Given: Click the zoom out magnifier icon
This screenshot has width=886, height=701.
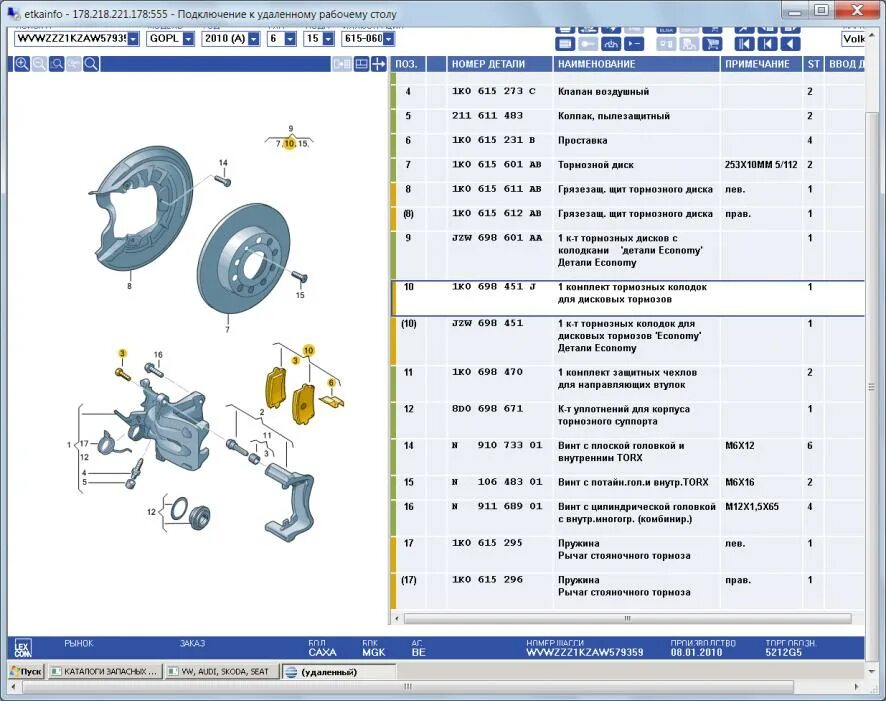Looking at the screenshot, I should tap(39, 64).
